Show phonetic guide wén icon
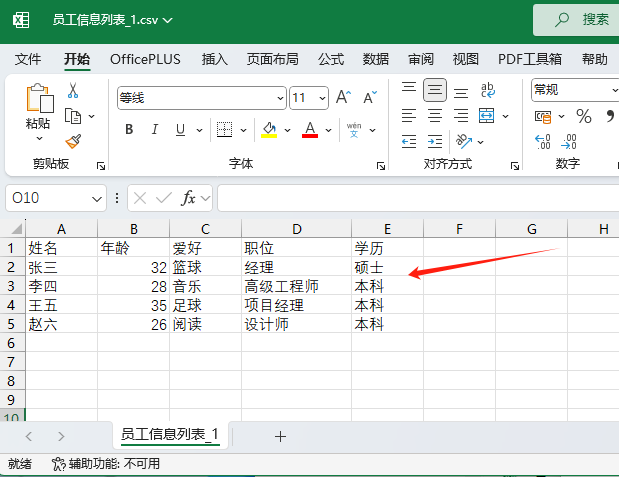619x477 pixels. (x=354, y=130)
